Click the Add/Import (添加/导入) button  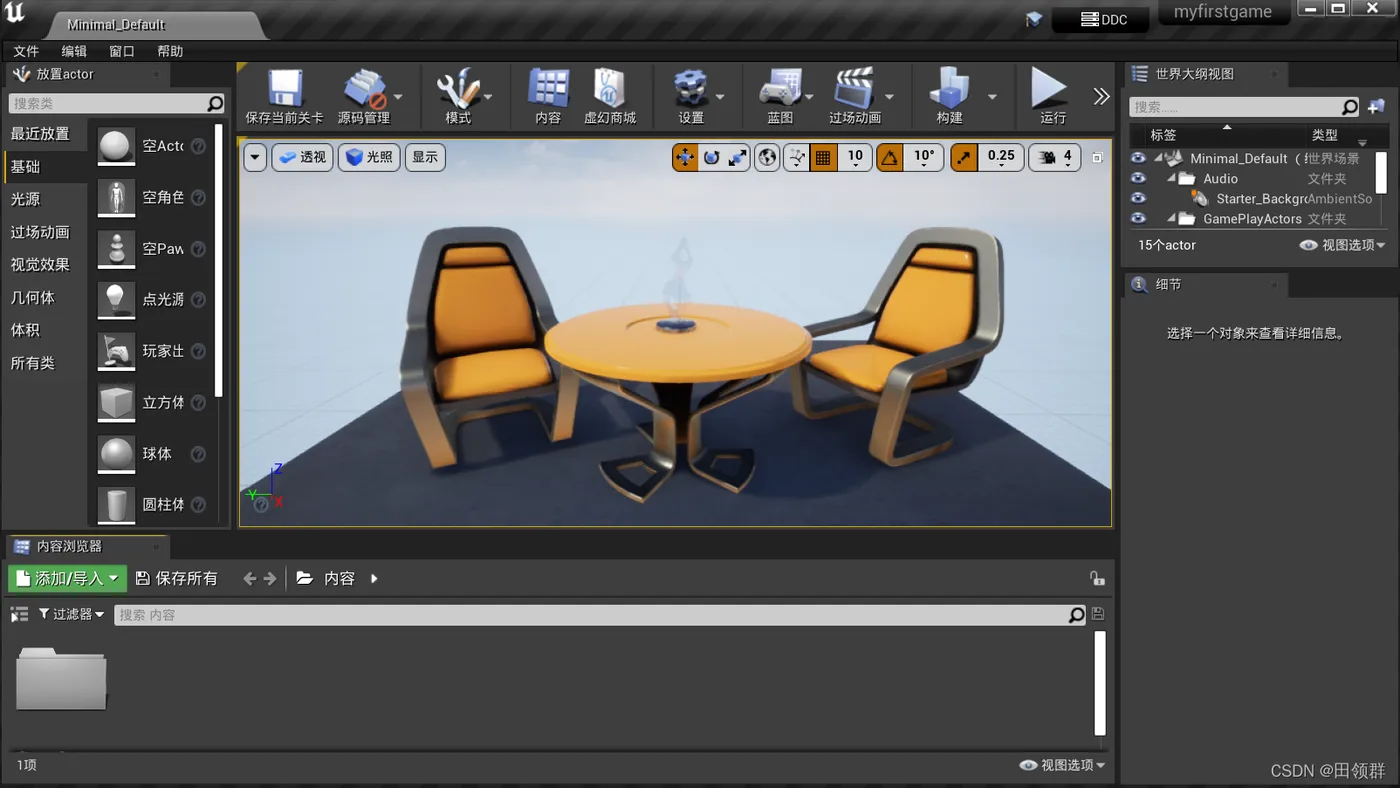coord(67,578)
